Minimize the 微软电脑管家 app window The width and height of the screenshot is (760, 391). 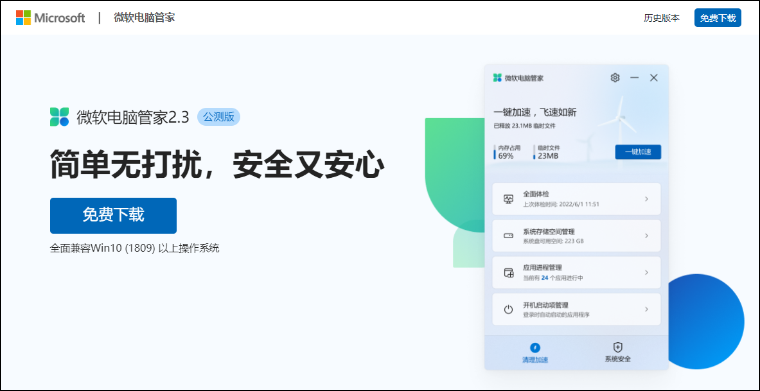[634, 78]
